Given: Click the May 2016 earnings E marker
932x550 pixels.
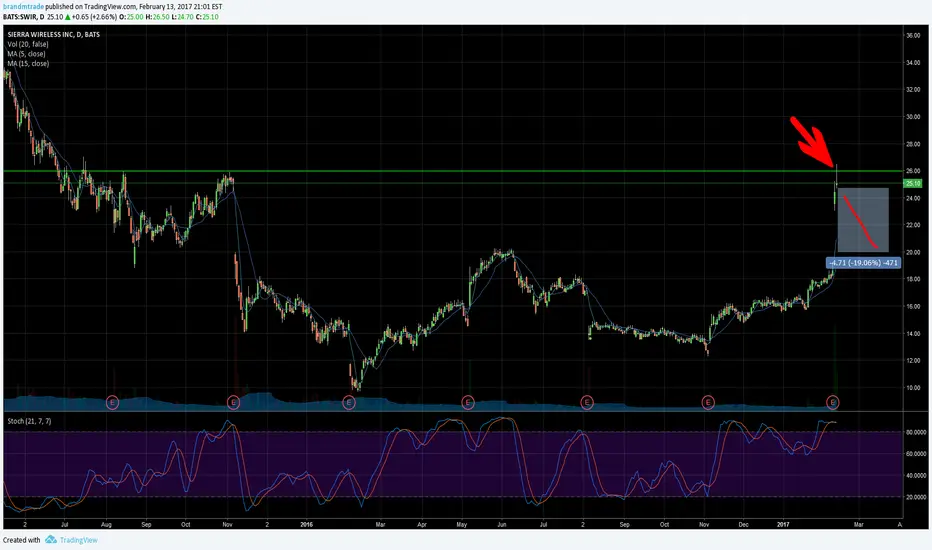Looking at the screenshot, I should pyautogui.click(x=468, y=403).
